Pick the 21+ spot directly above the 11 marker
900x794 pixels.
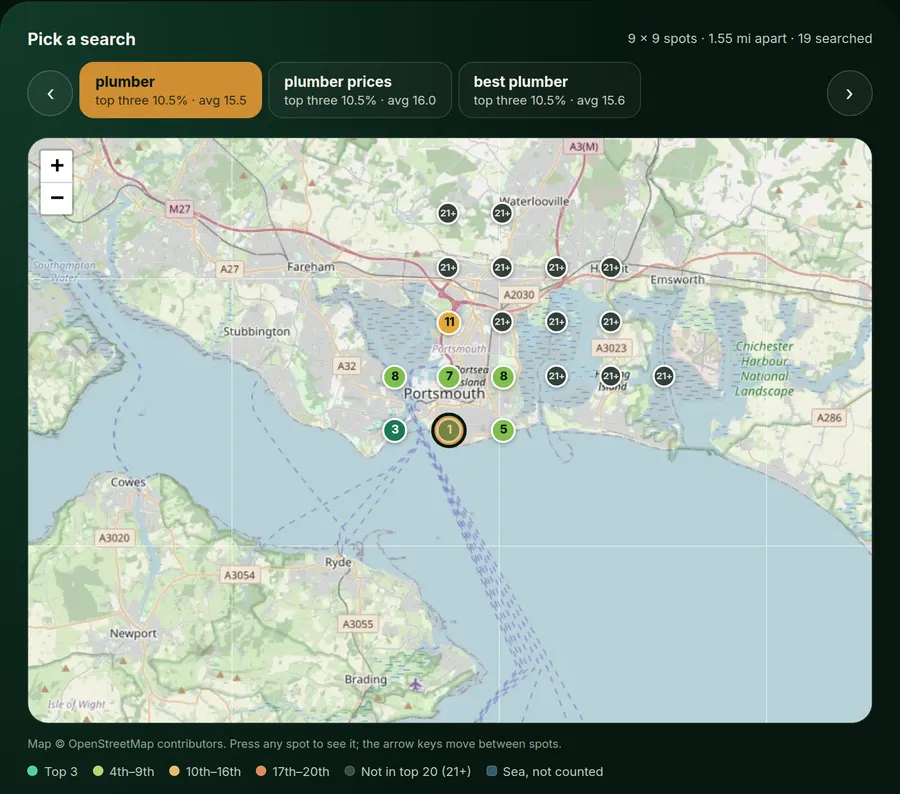448,268
